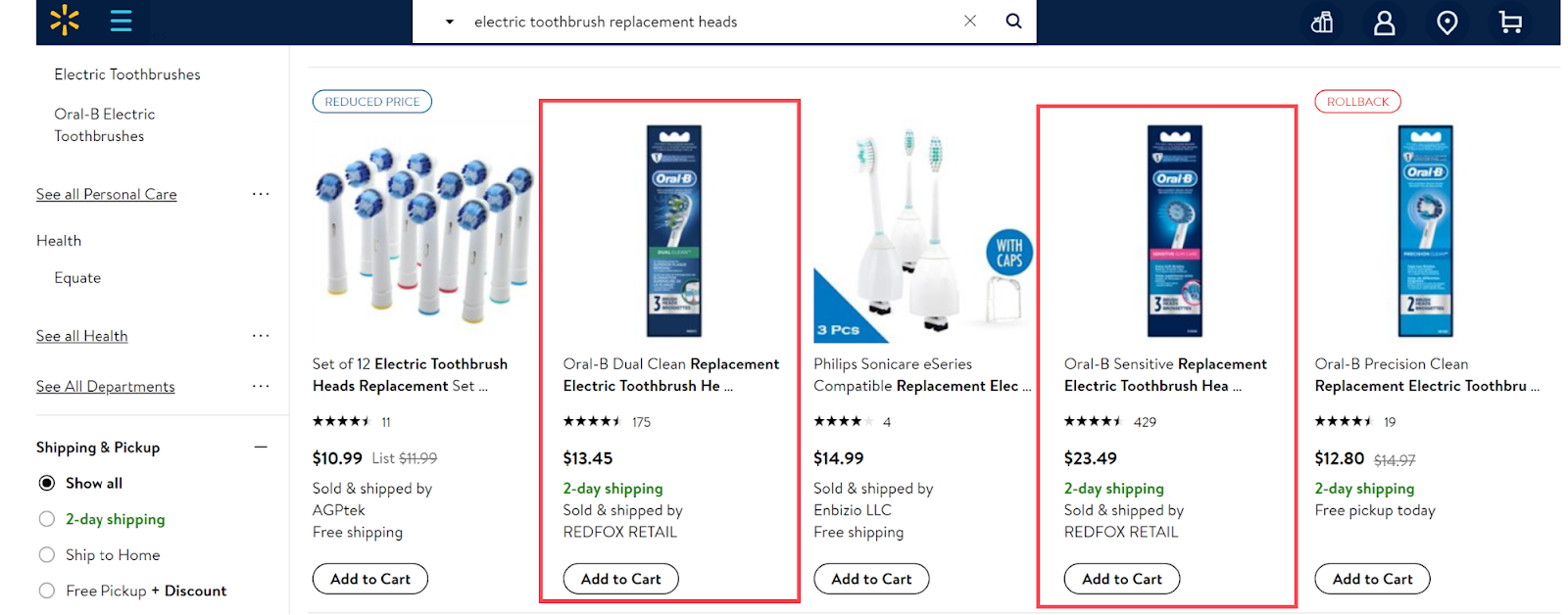Open Philips Sonicare eSeries product image
This screenshot has width=1568, height=615.
(921, 232)
